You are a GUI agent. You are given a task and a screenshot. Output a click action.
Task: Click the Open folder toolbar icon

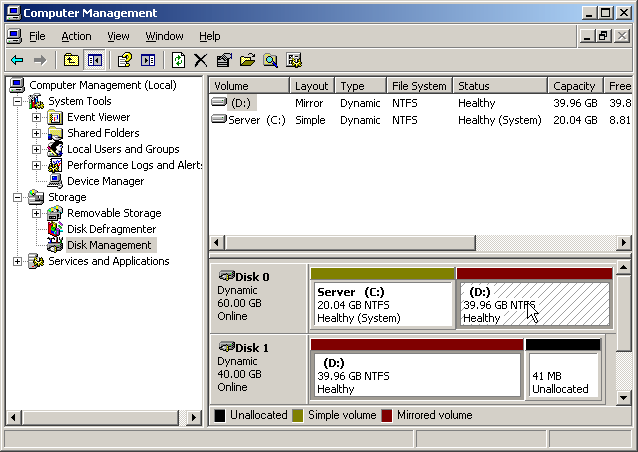(x=247, y=61)
